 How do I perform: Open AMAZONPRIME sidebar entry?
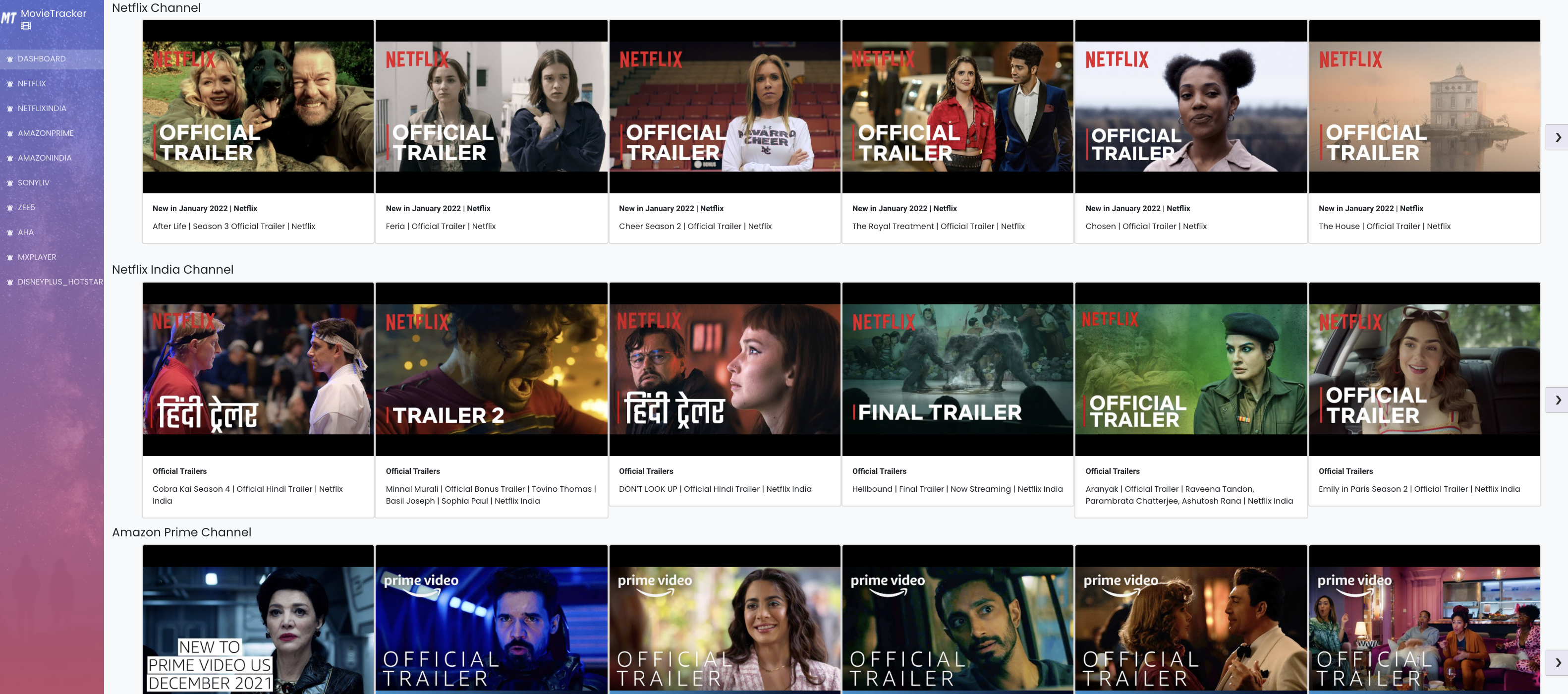tap(52, 133)
